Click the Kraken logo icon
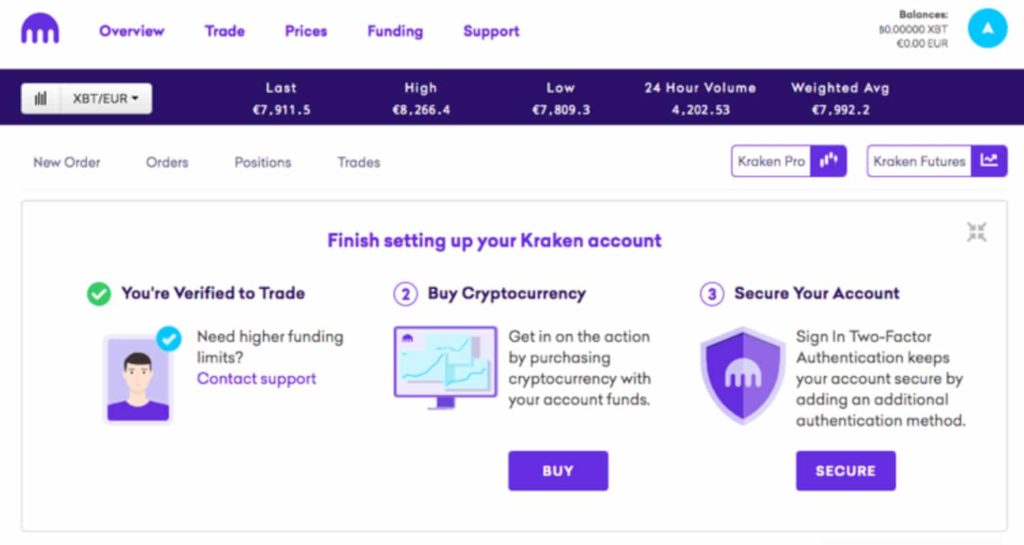 (40, 29)
